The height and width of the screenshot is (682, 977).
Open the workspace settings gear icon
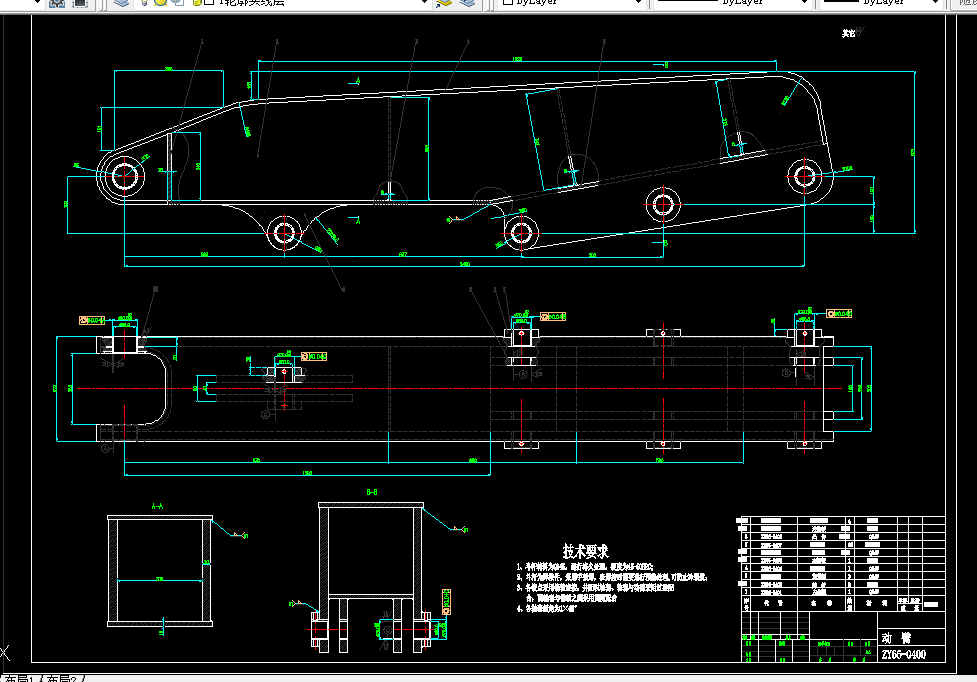pyautogui.click(x=57, y=2)
